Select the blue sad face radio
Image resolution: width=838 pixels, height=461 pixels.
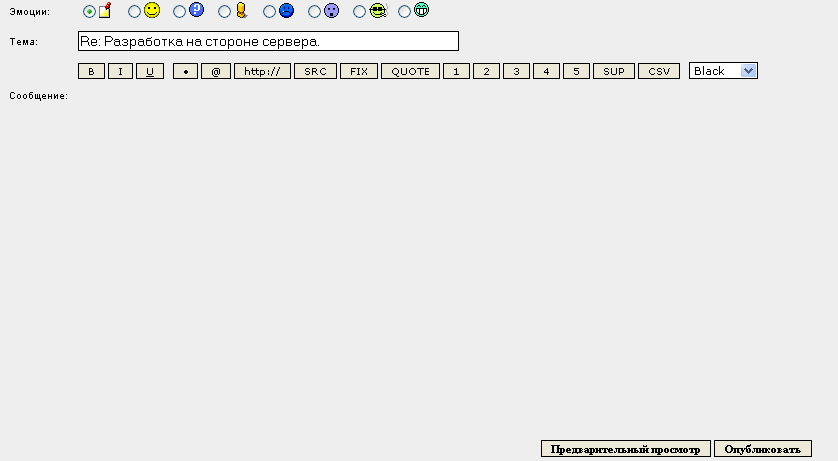click(x=269, y=11)
